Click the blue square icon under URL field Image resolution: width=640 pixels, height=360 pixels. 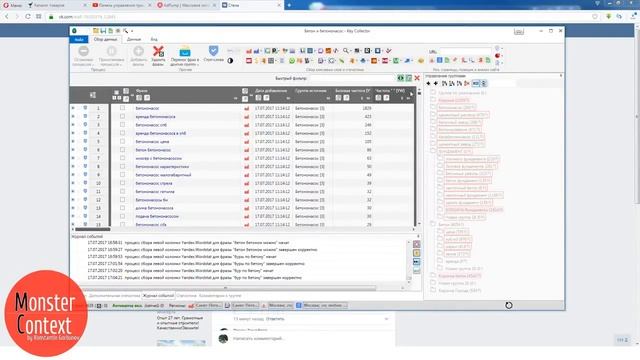440,60
